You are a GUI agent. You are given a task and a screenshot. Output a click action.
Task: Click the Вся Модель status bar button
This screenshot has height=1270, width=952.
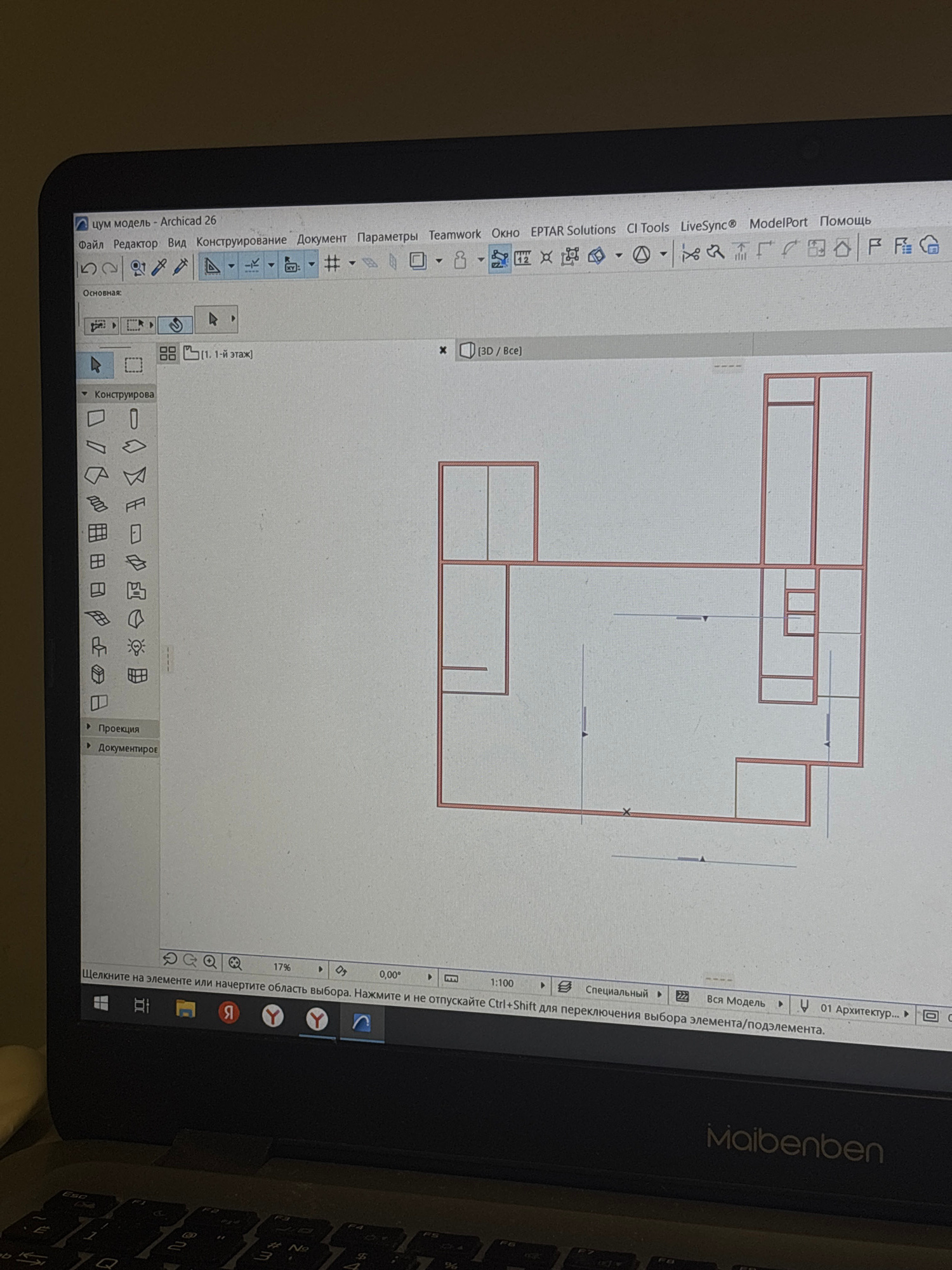735,1000
